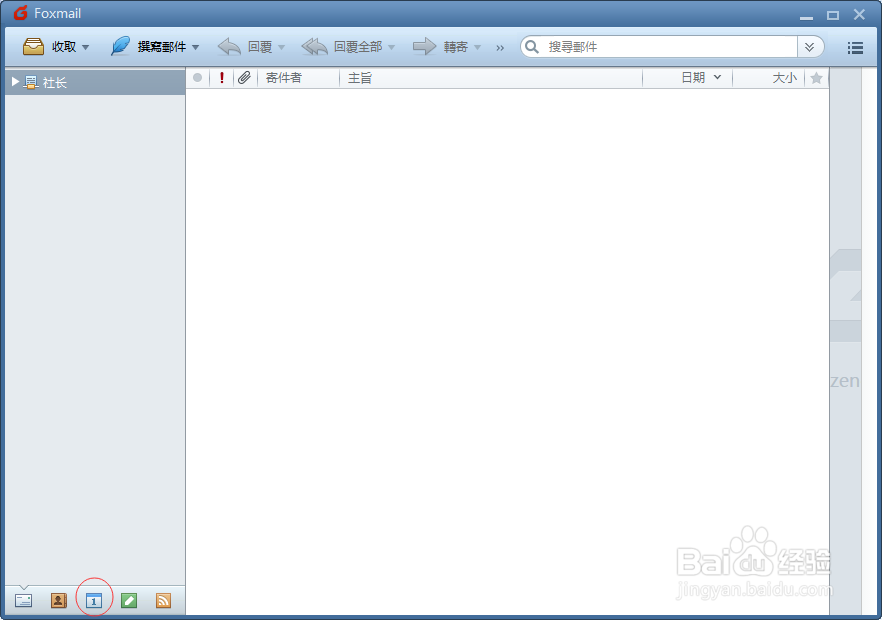This screenshot has height=620, width=882.
Task: Open the main menu list icon
Action: (x=855, y=48)
